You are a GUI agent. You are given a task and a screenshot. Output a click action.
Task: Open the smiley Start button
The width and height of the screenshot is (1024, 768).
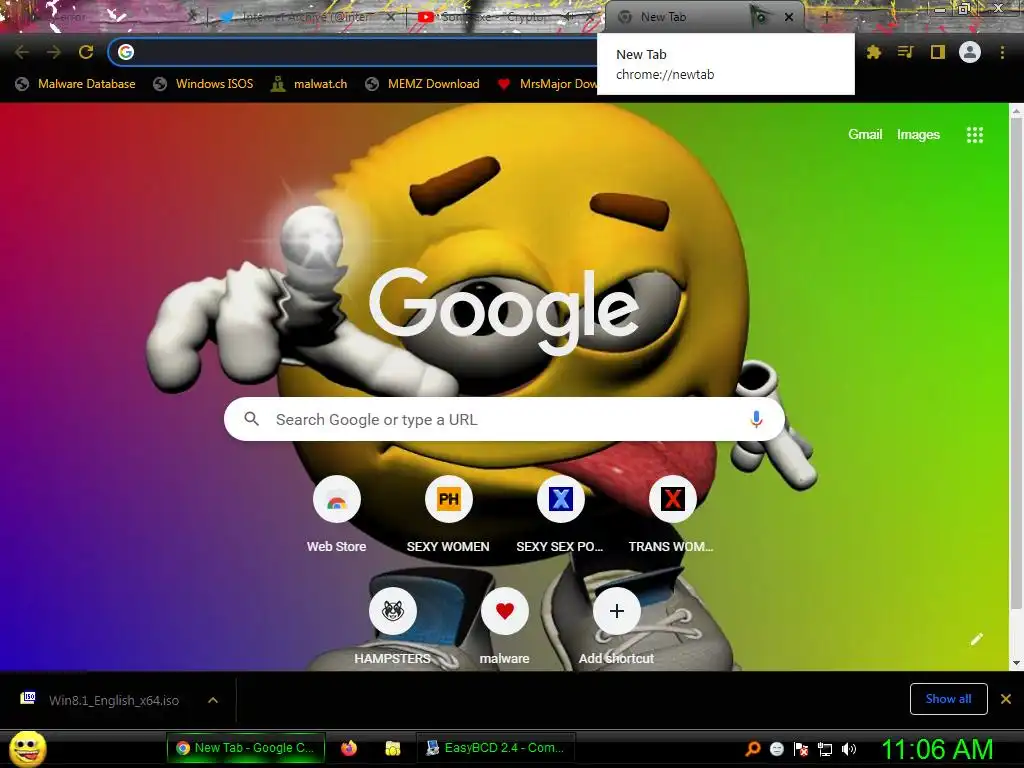pyautogui.click(x=27, y=748)
